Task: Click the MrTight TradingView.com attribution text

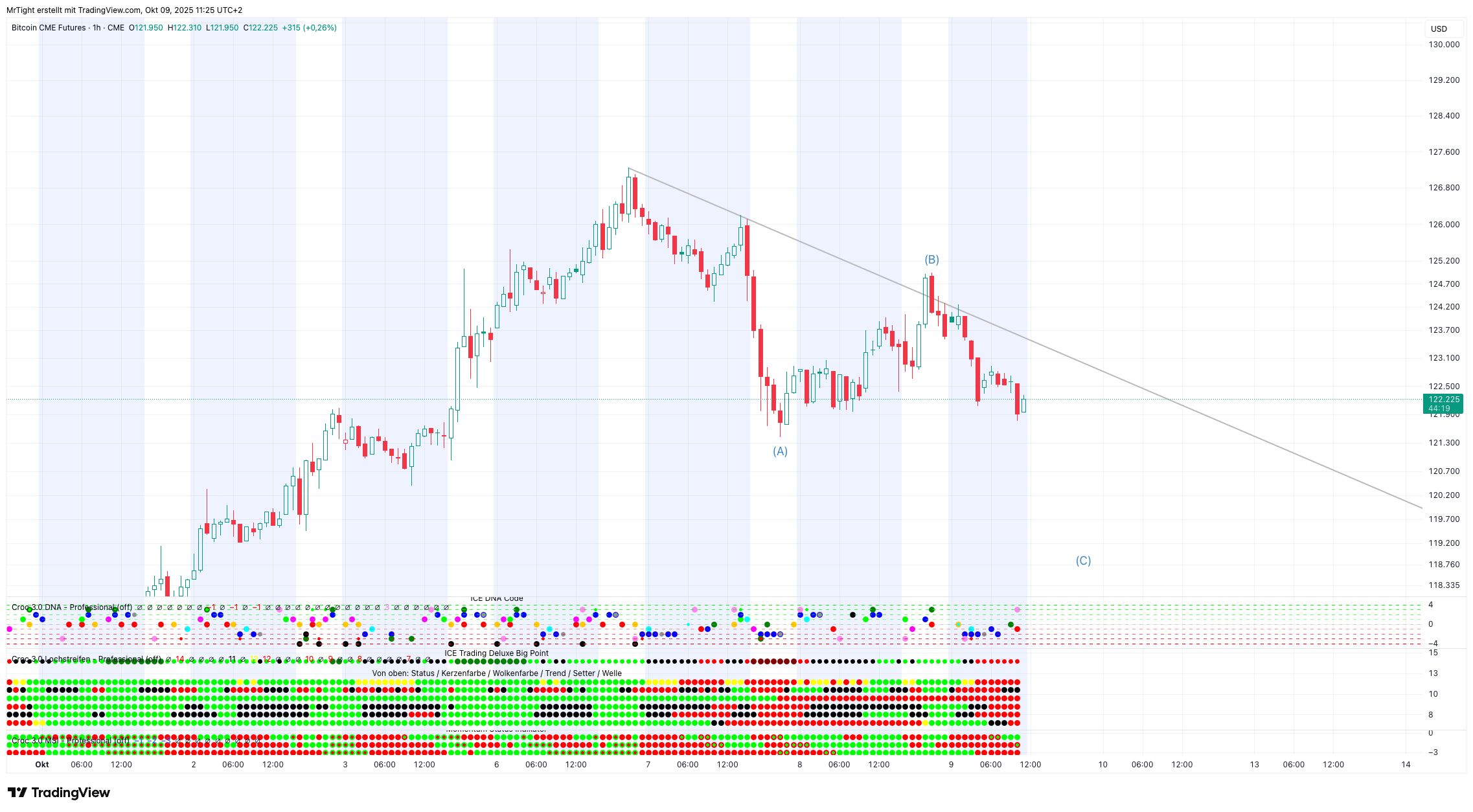Action: 124,10
